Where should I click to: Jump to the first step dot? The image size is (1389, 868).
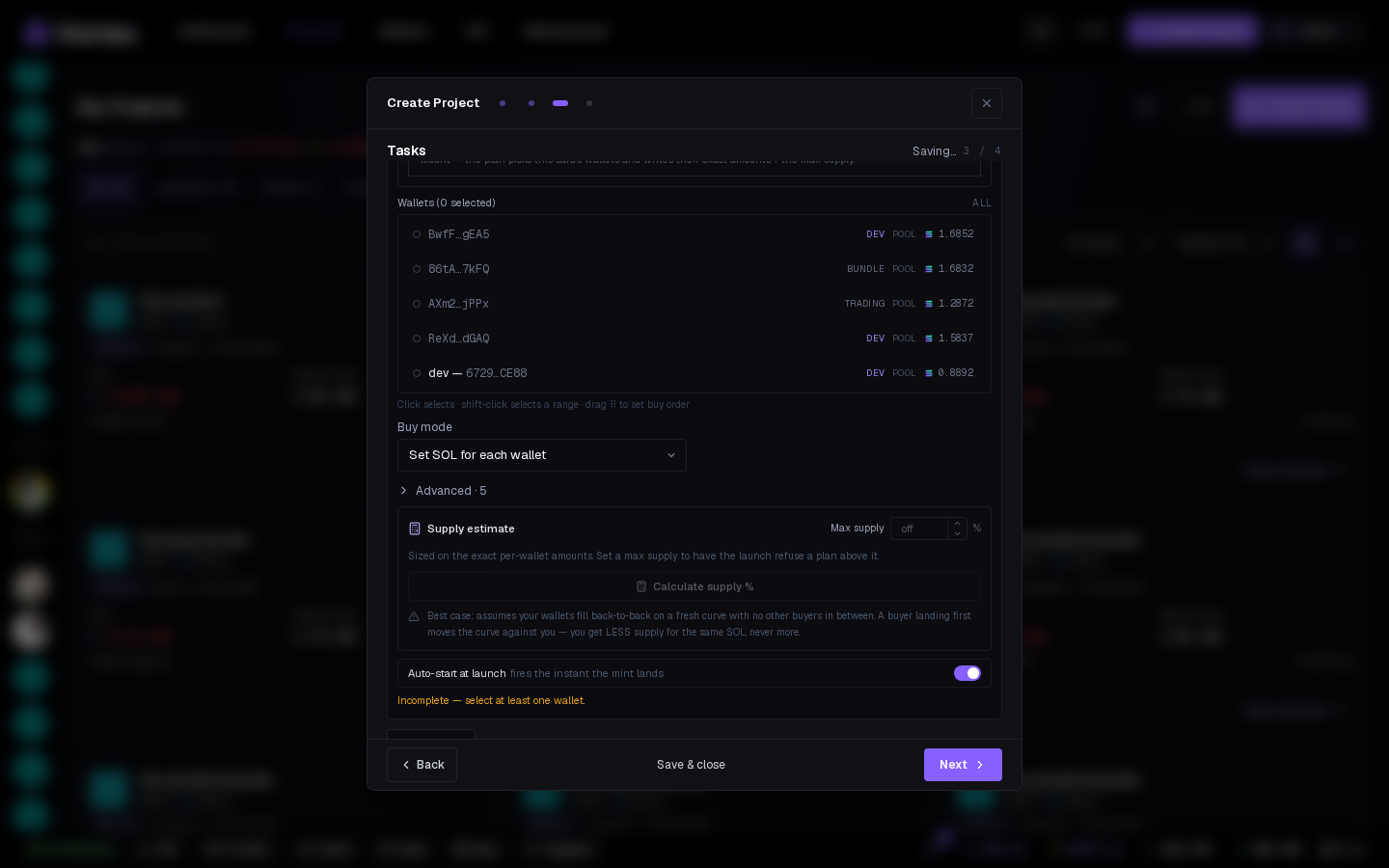tap(503, 103)
